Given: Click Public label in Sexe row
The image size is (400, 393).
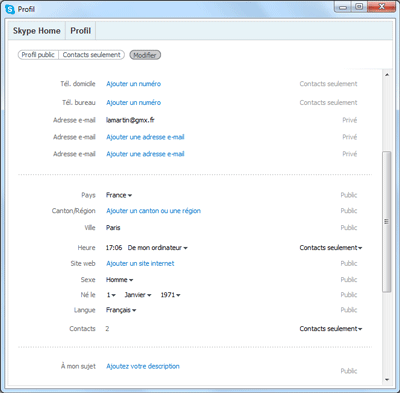Looking at the screenshot, I should click(x=349, y=280).
